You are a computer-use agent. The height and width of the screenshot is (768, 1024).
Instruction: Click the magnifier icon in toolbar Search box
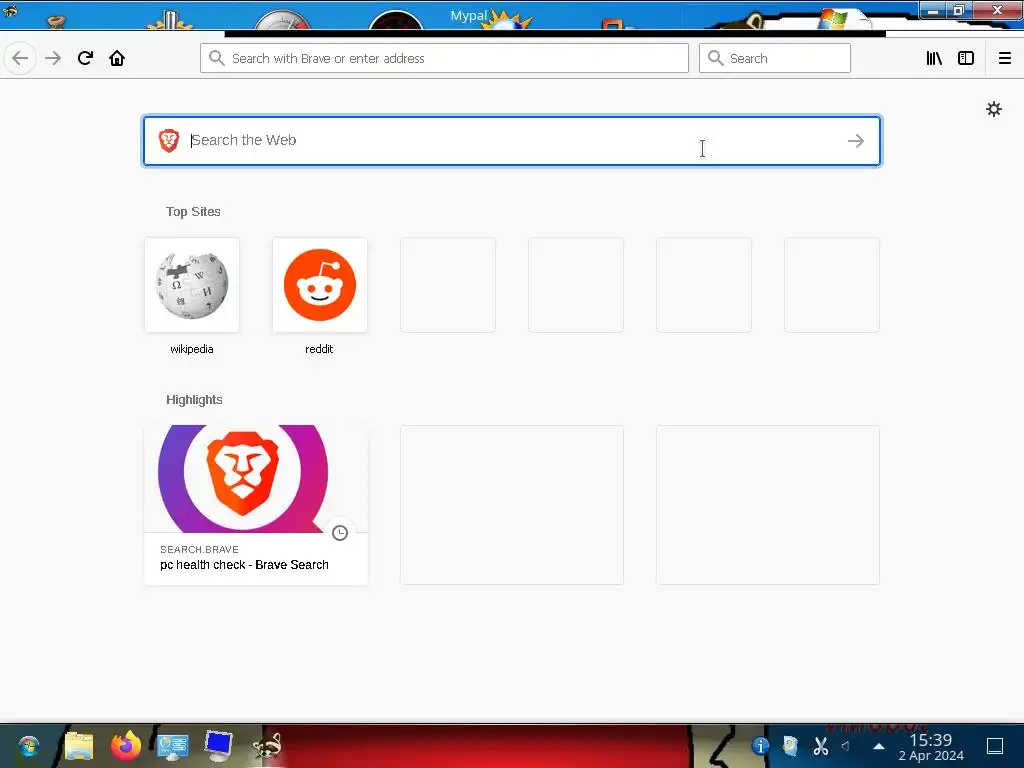click(x=716, y=58)
